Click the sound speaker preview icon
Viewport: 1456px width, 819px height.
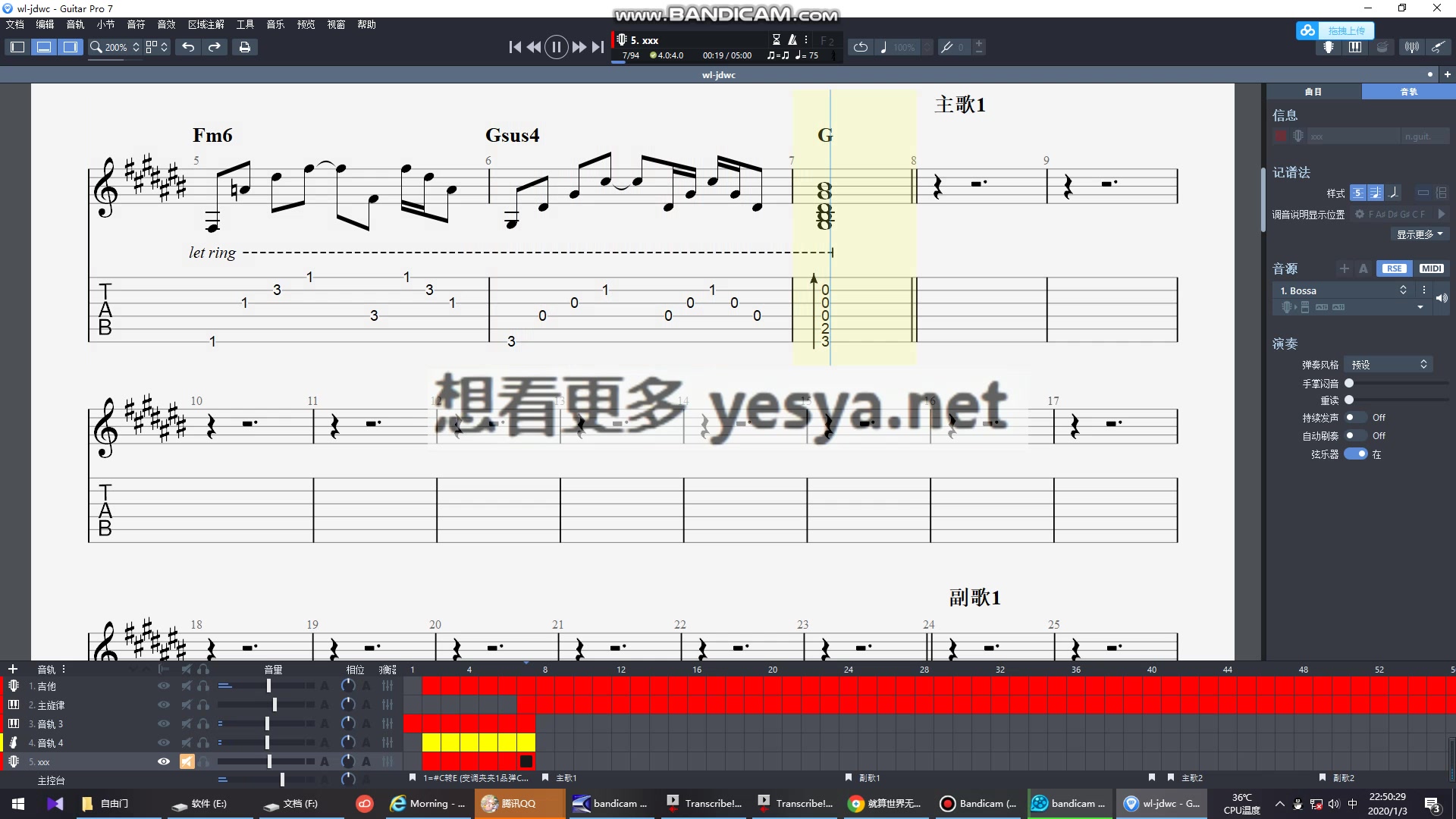click(1442, 299)
